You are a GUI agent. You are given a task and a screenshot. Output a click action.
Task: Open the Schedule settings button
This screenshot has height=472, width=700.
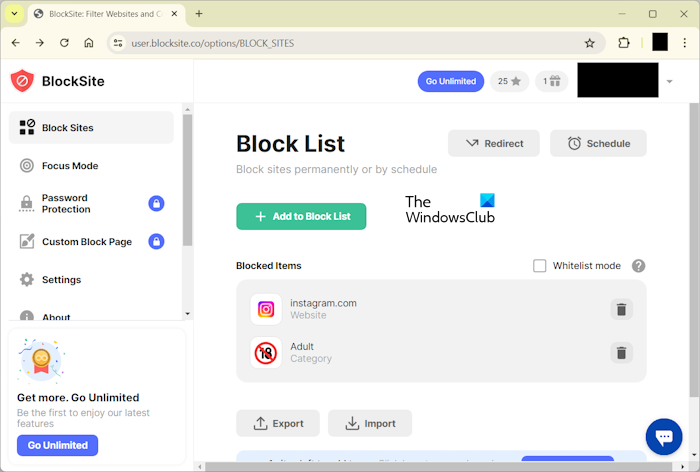coord(598,143)
